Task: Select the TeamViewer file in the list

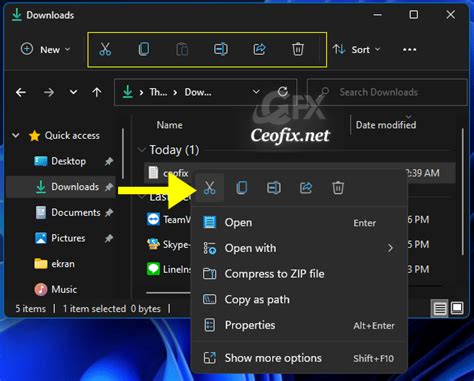Action: tap(169, 220)
